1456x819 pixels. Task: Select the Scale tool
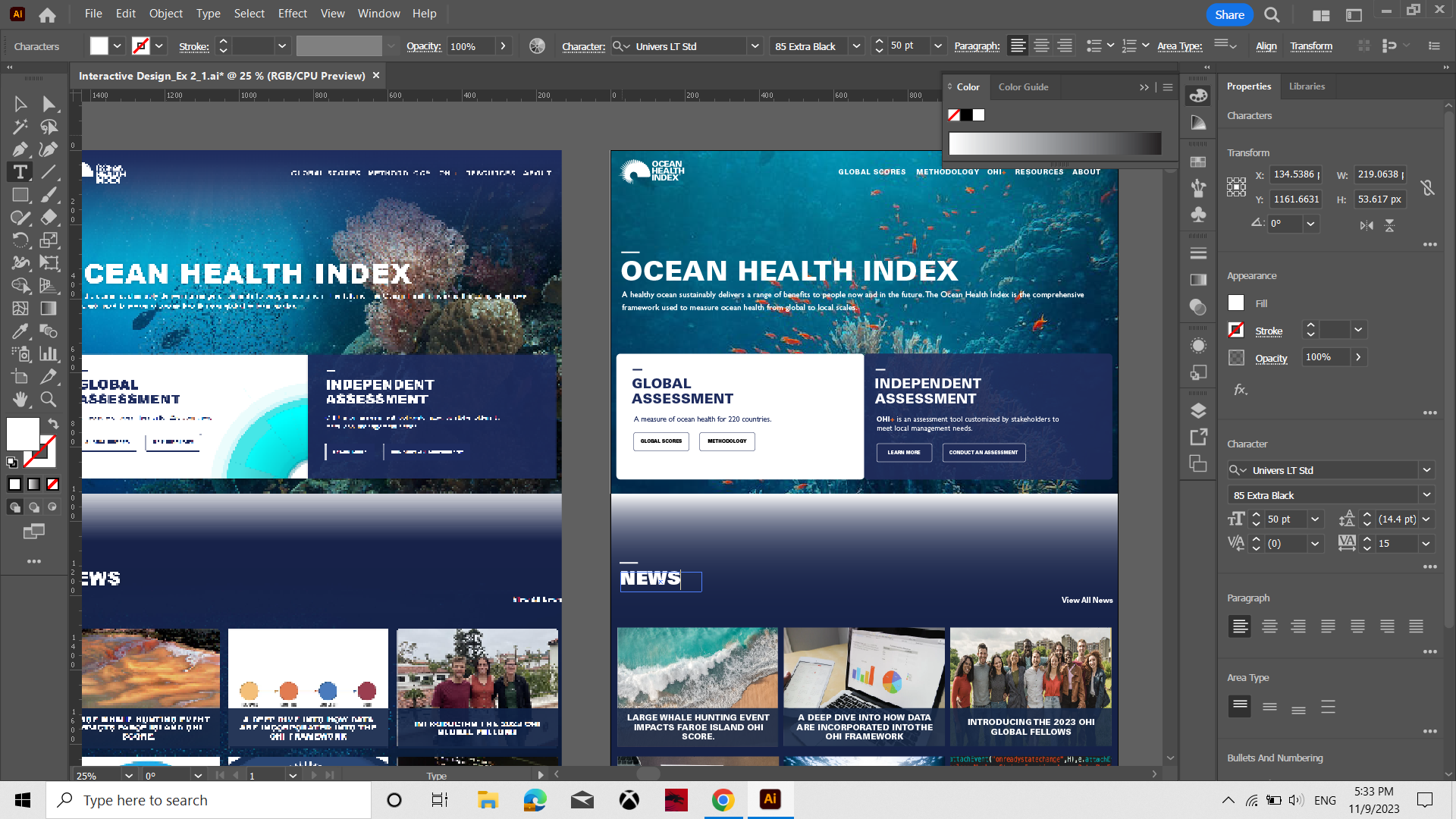point(49,240)
